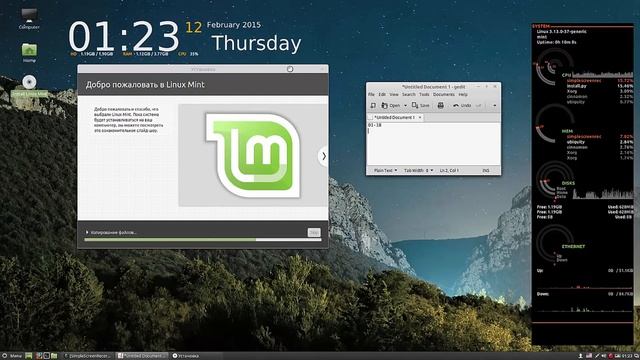640x360 pixels.
Task: Click the Print icon in gedit toolbar
Action: click(x=440, y=105)
